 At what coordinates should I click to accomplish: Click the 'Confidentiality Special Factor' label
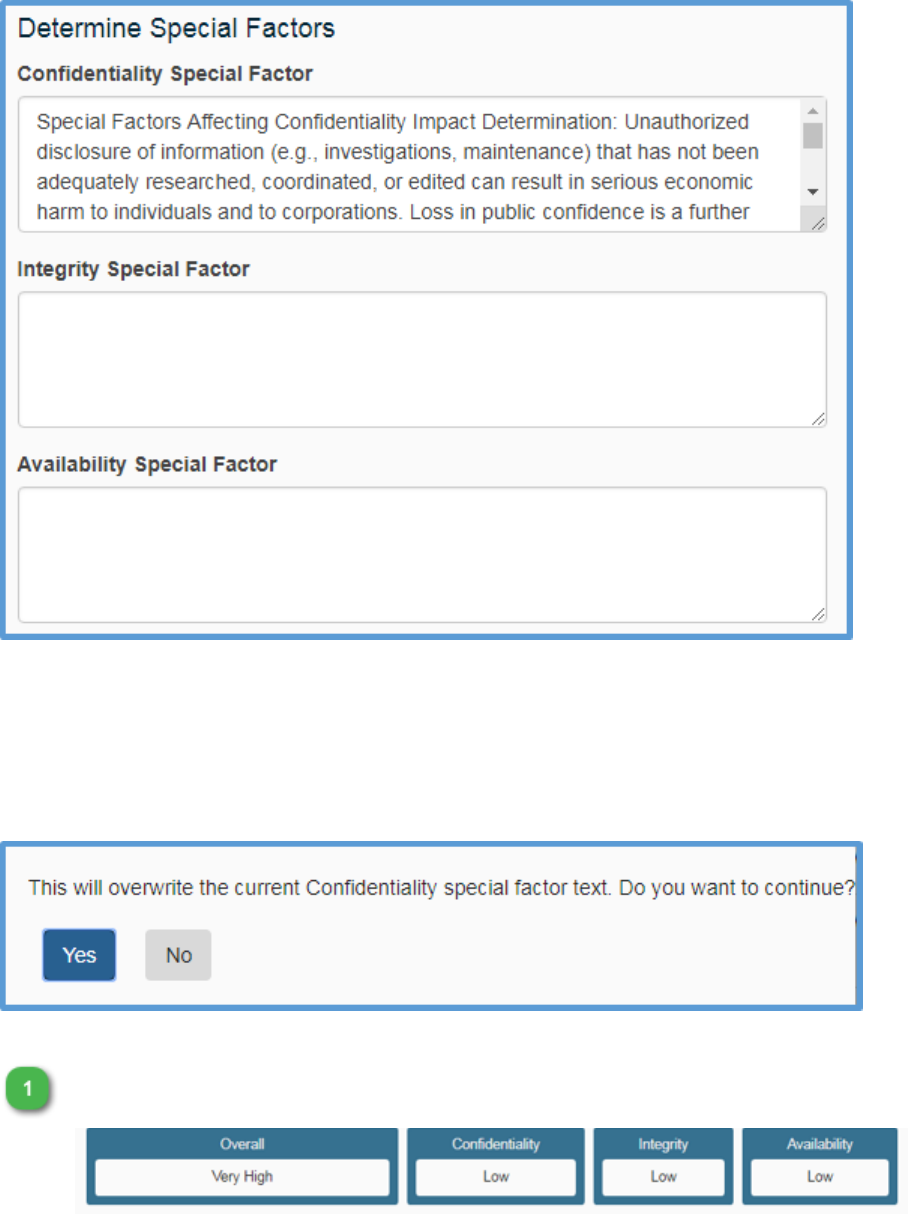166,74
